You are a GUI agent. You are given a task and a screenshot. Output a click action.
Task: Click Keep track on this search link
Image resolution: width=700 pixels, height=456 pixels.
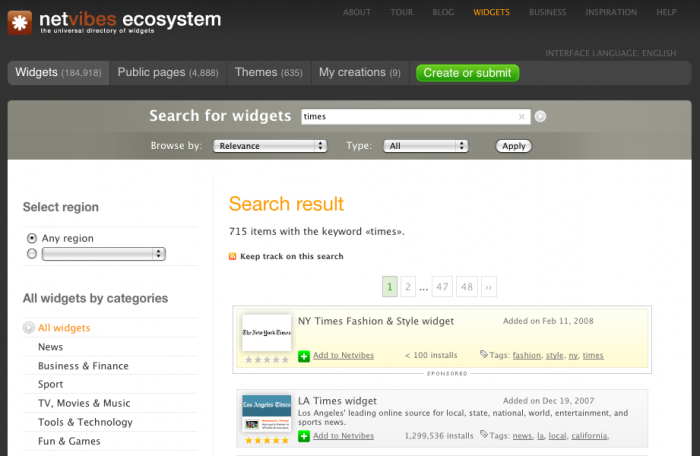pos(292,256)
